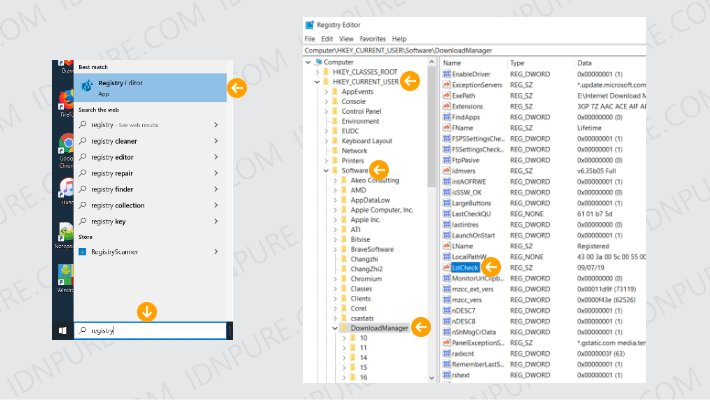This screenshot has width=710, height=400.
Task: Open Registry Editor app best match result
Action: point(150,87)
